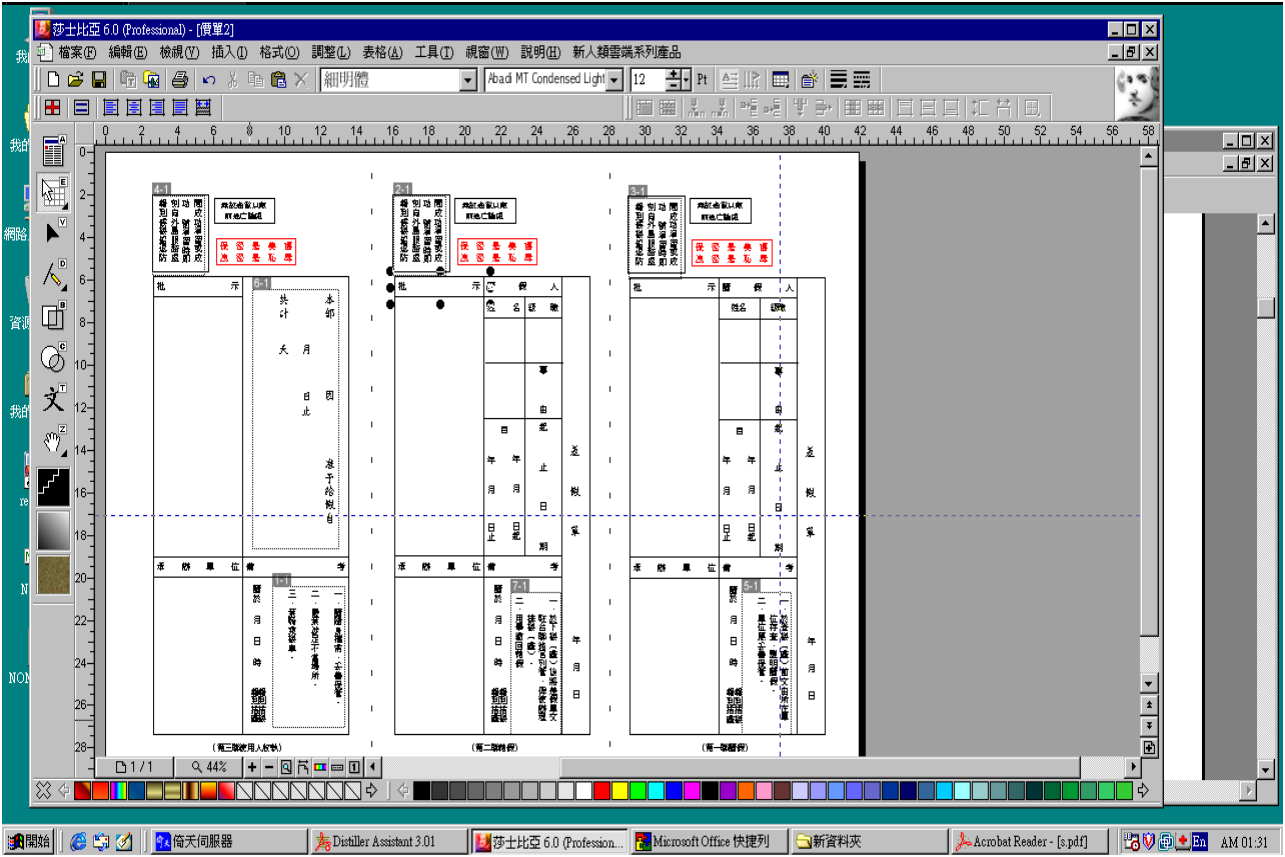Click the zoom in plus button

(252, 767)
